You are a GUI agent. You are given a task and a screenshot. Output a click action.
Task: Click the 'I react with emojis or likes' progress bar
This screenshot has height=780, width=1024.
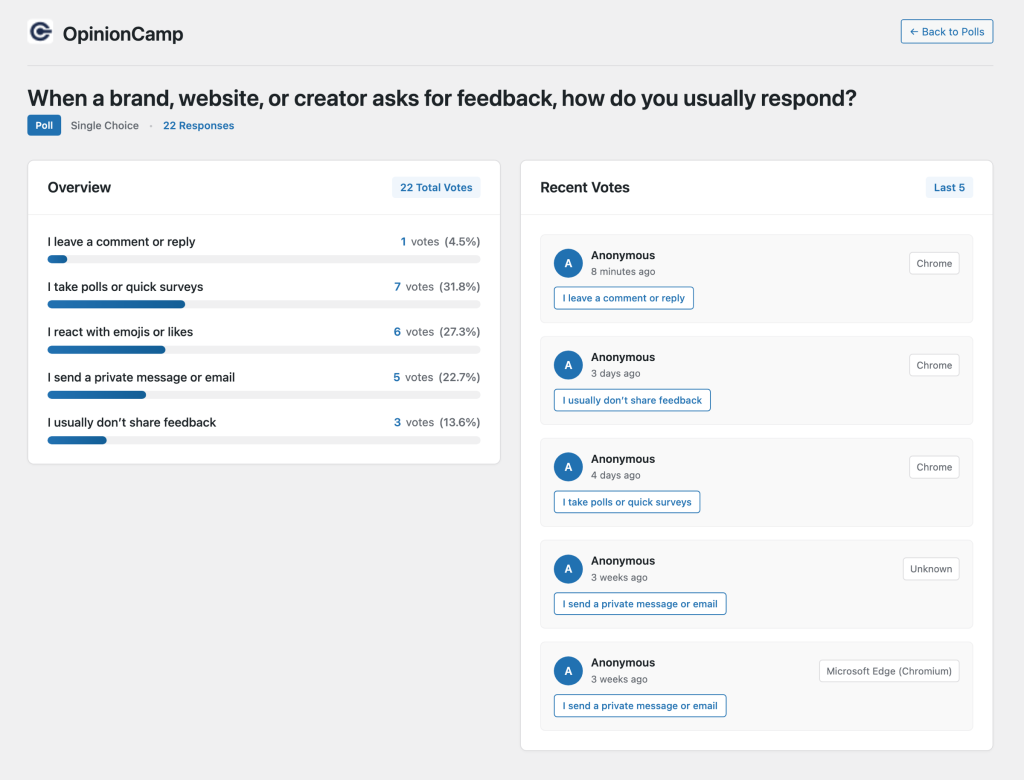pyautogui.click(x=263, y=350)
